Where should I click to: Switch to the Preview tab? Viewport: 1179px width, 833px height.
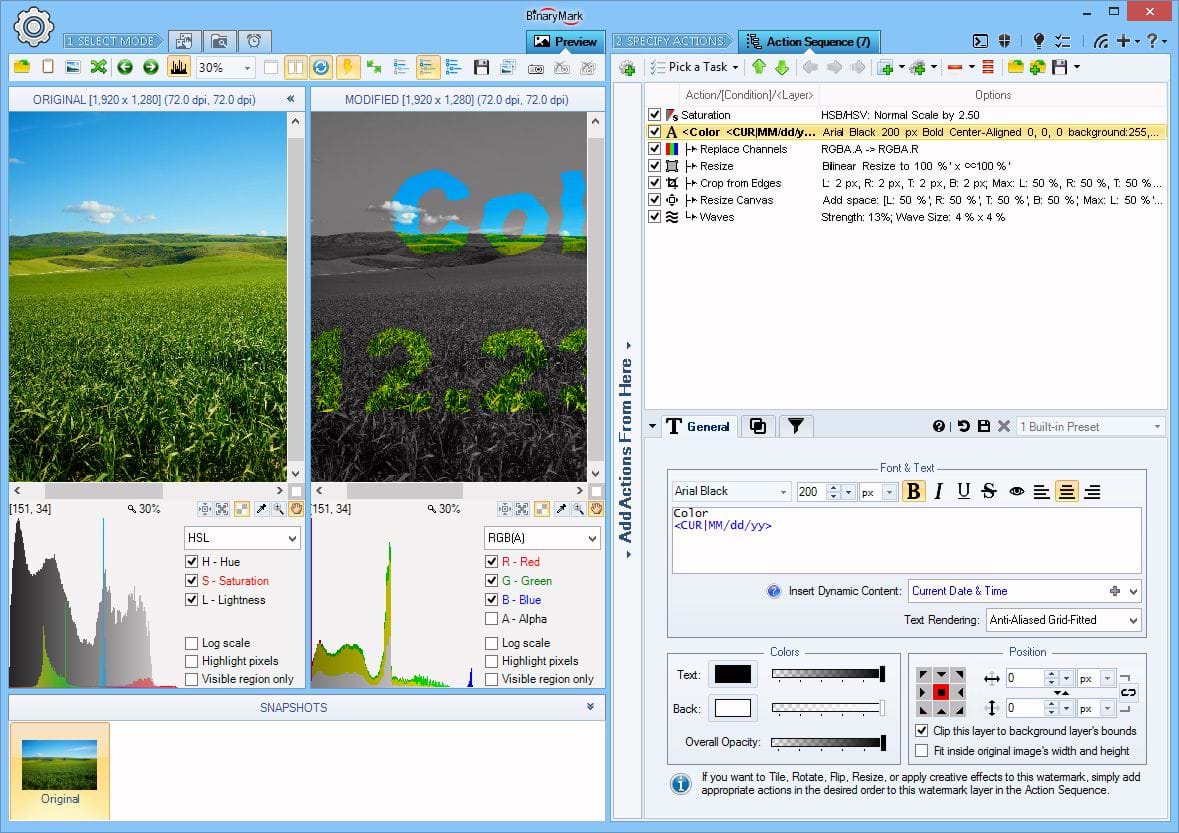point(566,41)
